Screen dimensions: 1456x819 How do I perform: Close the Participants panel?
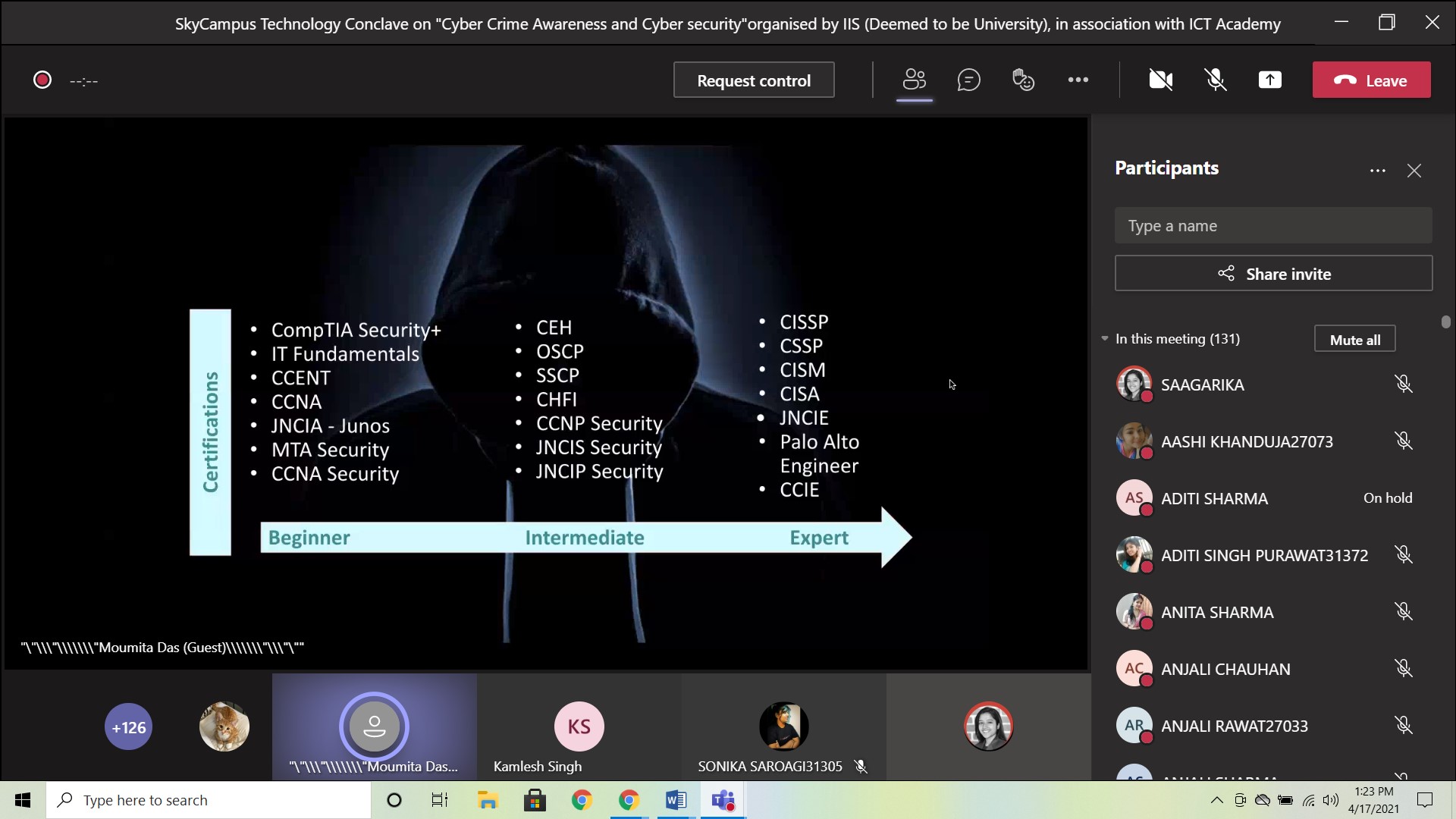point(1414,171)
